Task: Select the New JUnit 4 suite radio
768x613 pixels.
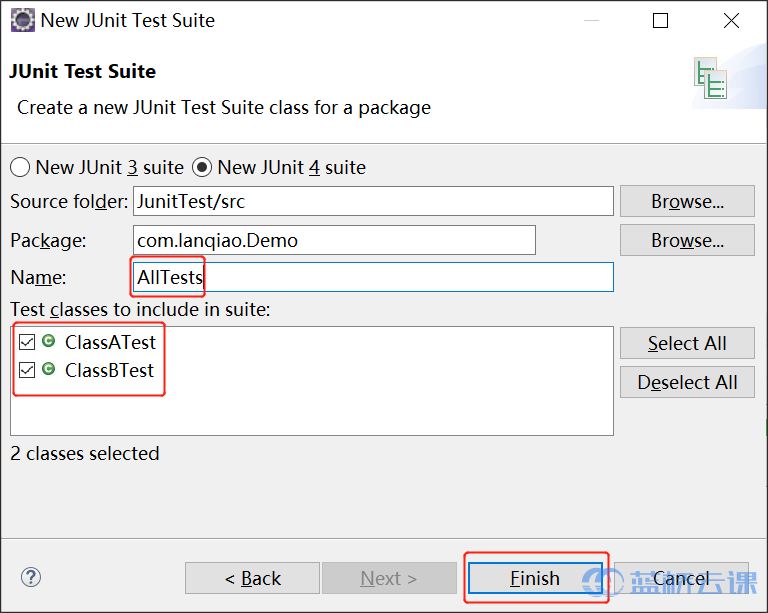Action: [202, 167]
